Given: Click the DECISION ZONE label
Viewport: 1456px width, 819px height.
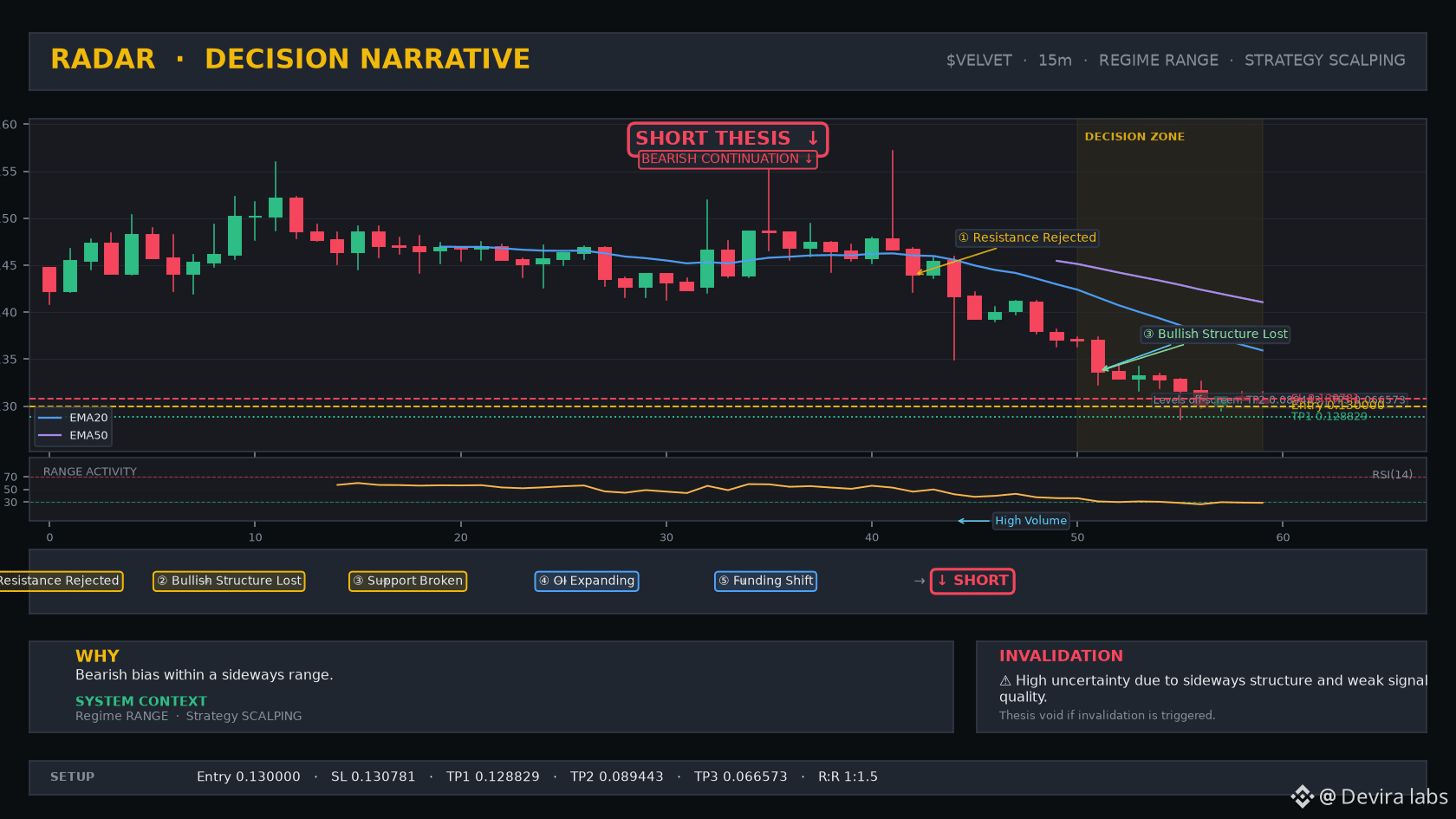Looking at the screenshot, I should click(x=1134, y=137).
